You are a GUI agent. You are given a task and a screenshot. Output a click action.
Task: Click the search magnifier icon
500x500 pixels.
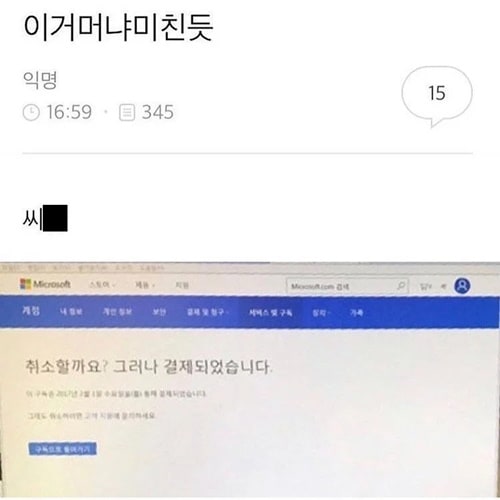pos(401,286)
